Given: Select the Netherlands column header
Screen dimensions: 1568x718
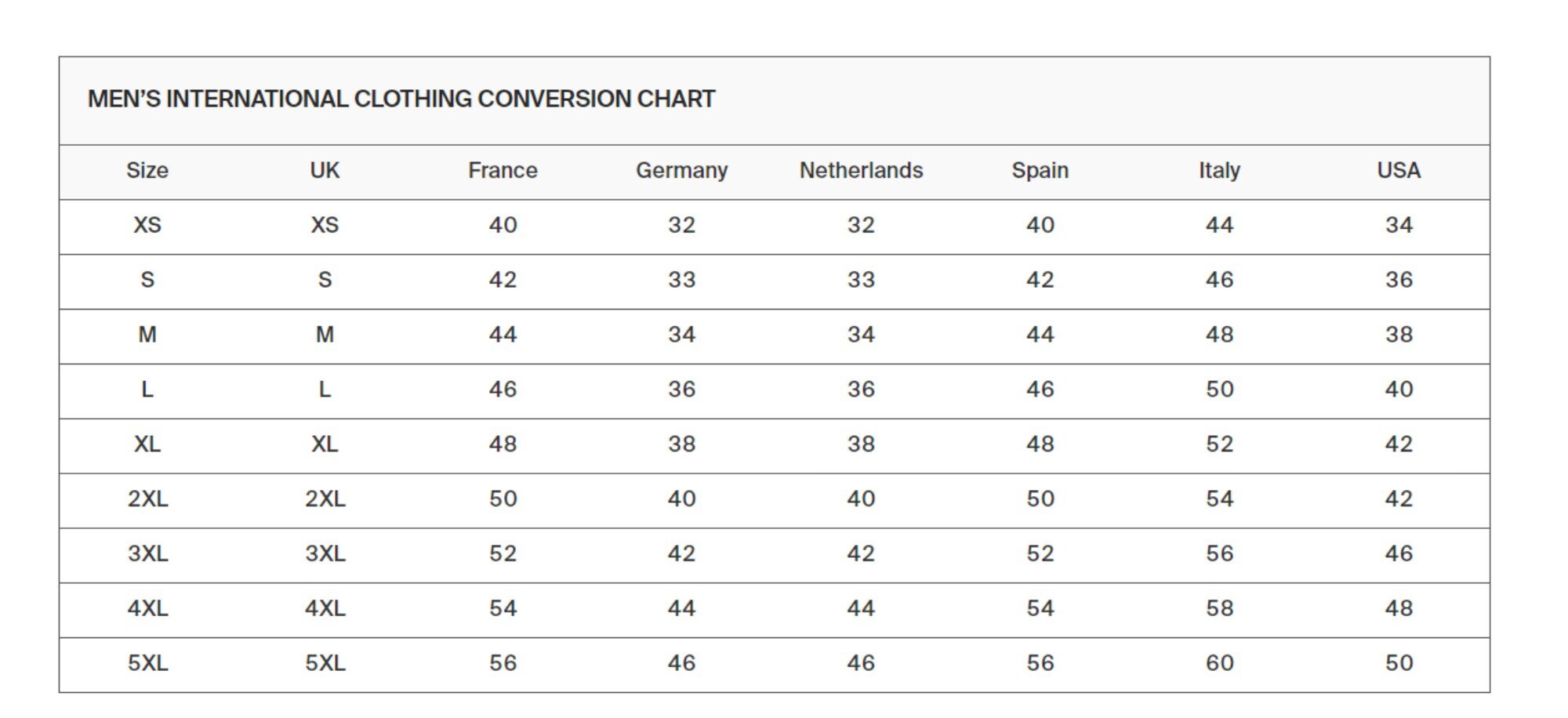Looking at the screenshot, I should (x=861, y=170).
